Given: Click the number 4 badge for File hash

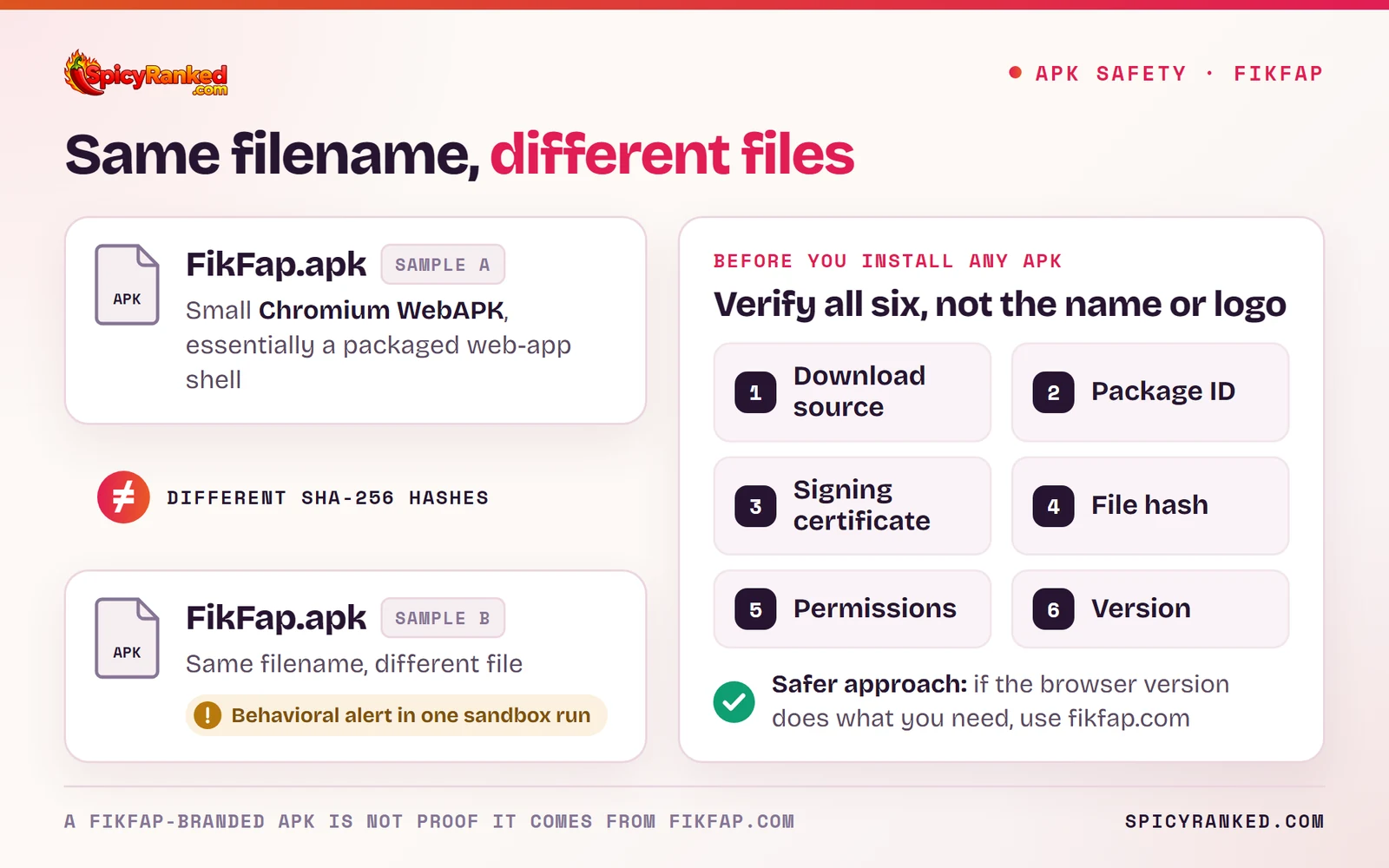Looking at the screenshot, I should click(1053, 506).
